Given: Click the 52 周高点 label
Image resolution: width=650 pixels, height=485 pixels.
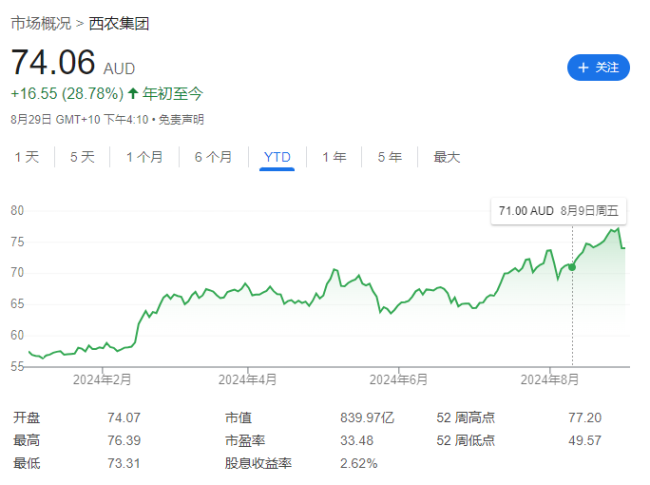Looking at the screenshot, I should 466,417.
